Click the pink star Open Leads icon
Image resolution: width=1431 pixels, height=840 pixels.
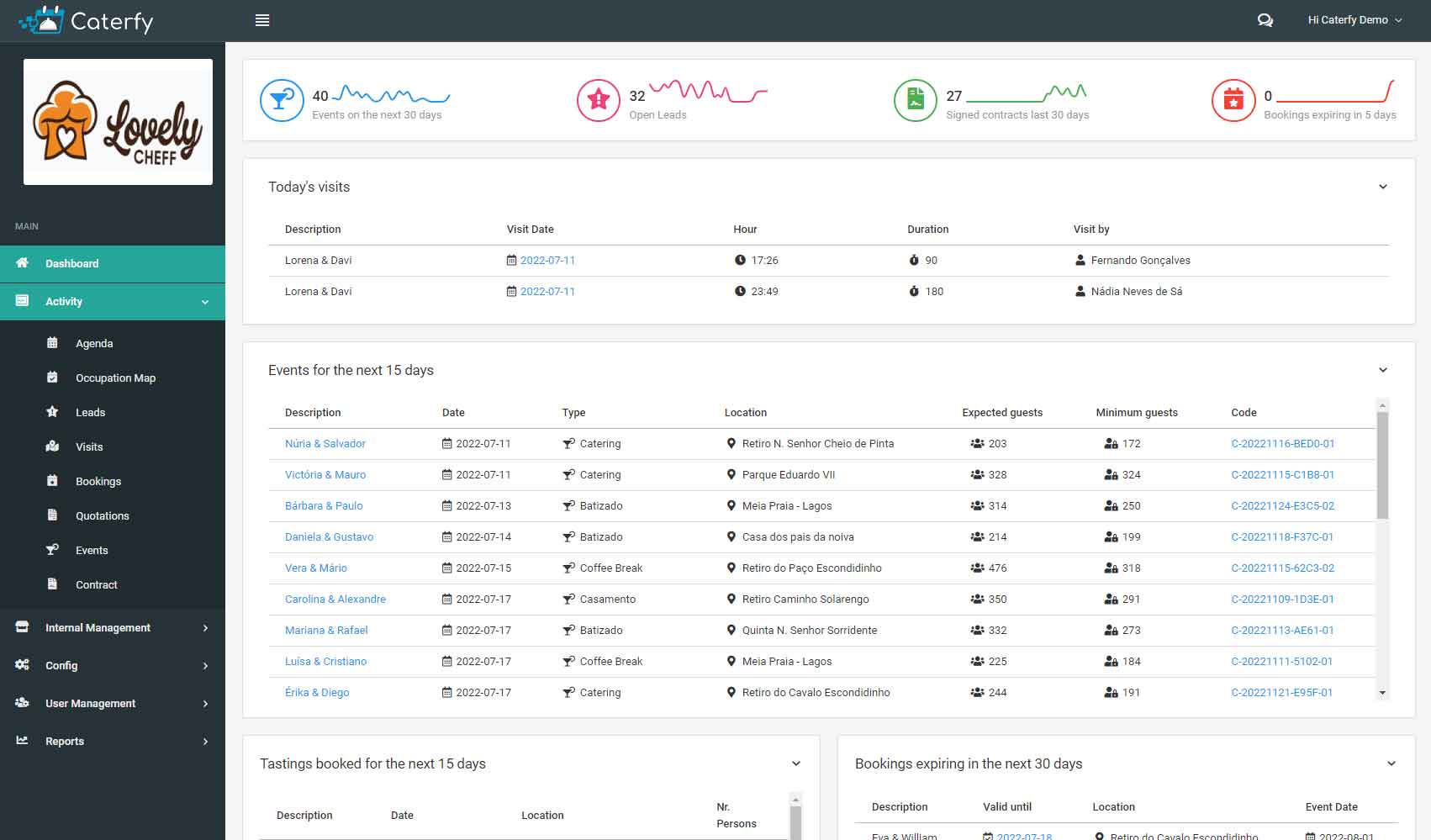click(x=598, y=100)
